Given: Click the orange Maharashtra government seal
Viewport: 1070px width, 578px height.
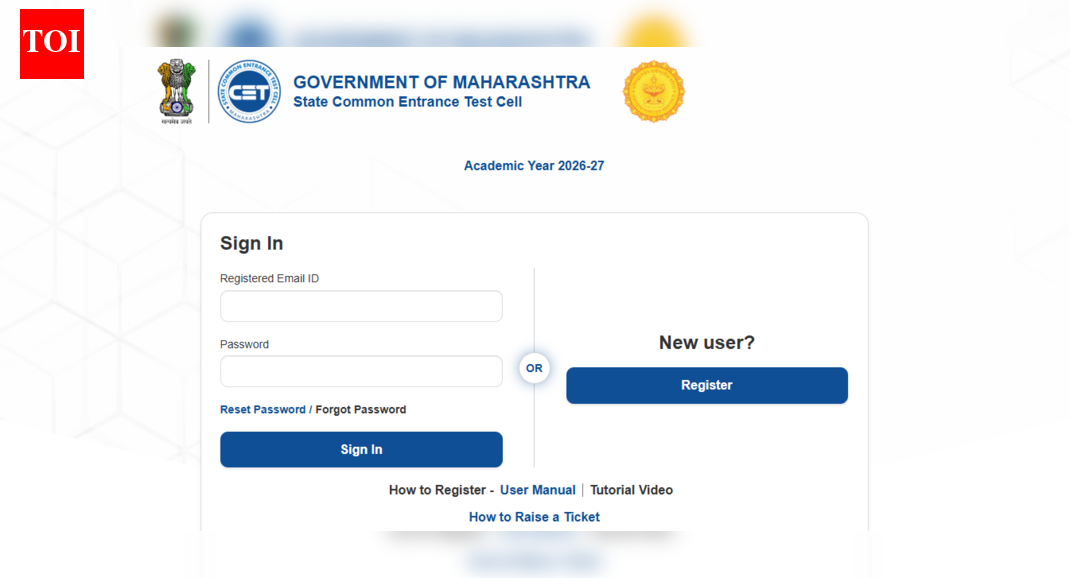Looking at the screenshot, I should pos(653,91).
